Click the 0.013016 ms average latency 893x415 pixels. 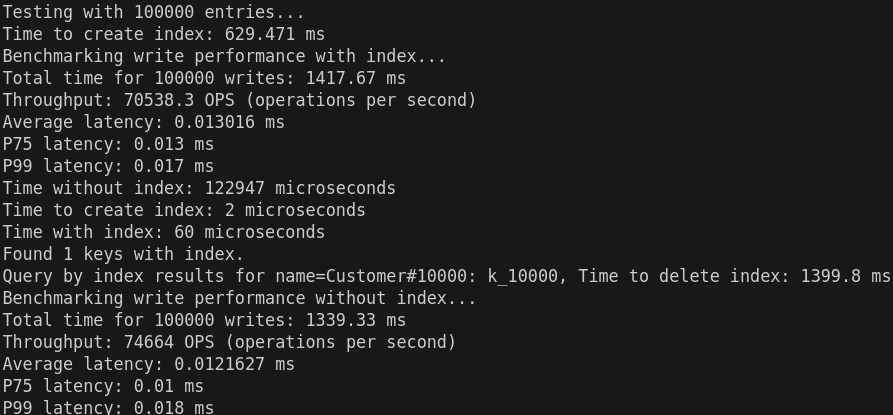point(229,122)
